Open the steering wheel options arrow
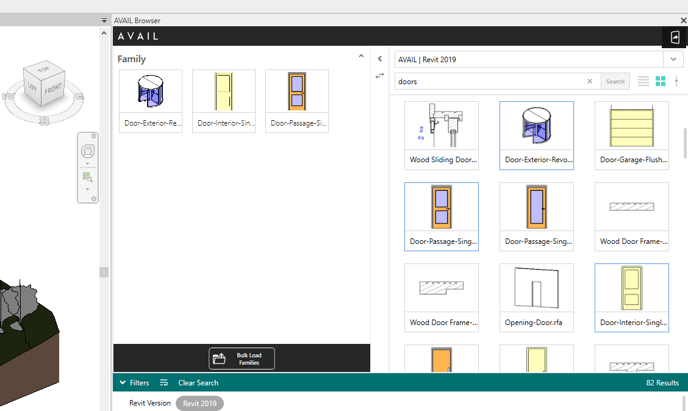The width and height of the screenshot is (688, 411). click(88, 164)
